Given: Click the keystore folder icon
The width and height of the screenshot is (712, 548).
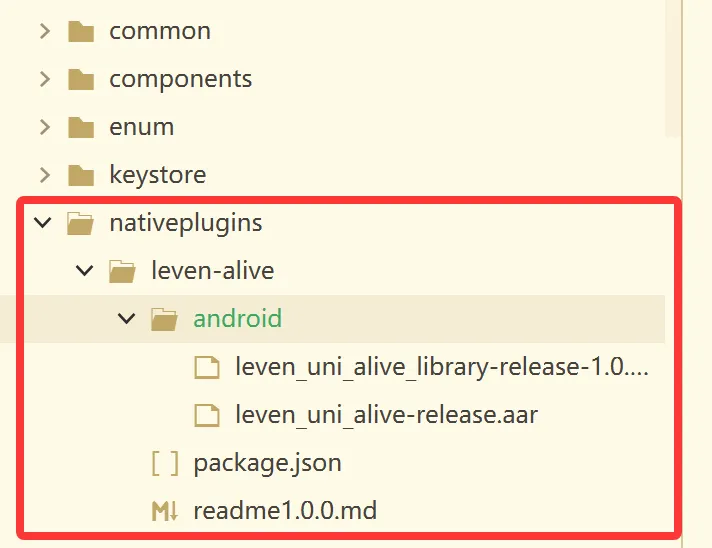Looking at the screenshot, I should point(81,175).
